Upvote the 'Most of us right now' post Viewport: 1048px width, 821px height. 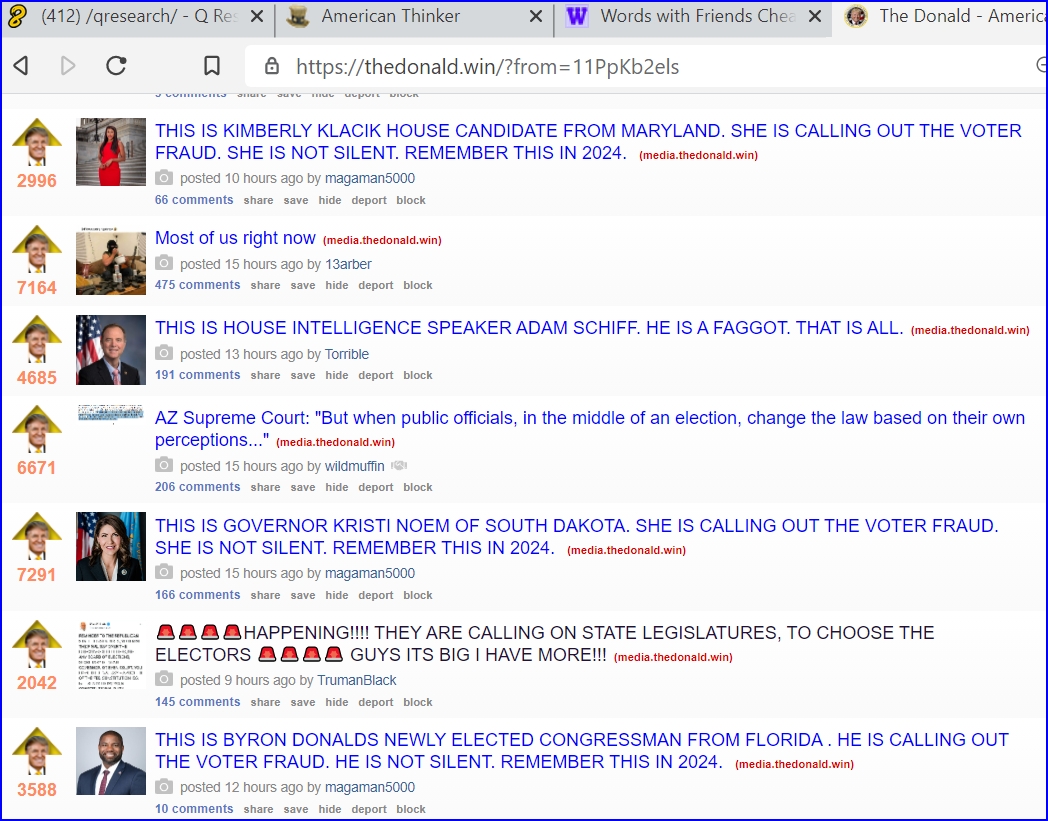point(37,249)
